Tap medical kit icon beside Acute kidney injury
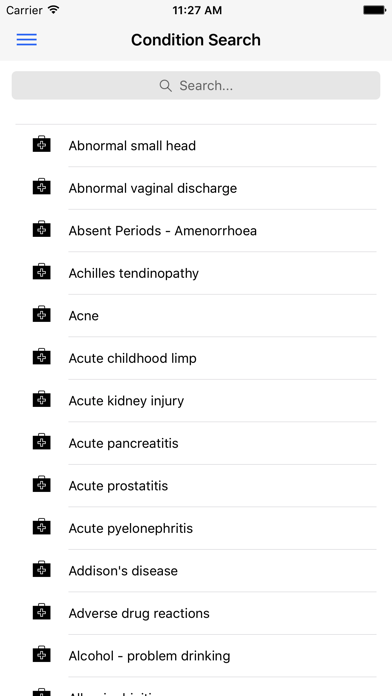 42,399
